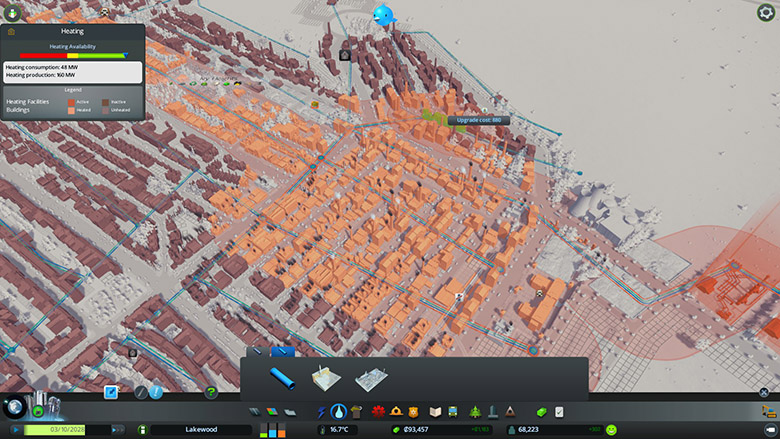The image size is (780, 439).
Task: Open the Economy money panel
Action: [541, 412]
